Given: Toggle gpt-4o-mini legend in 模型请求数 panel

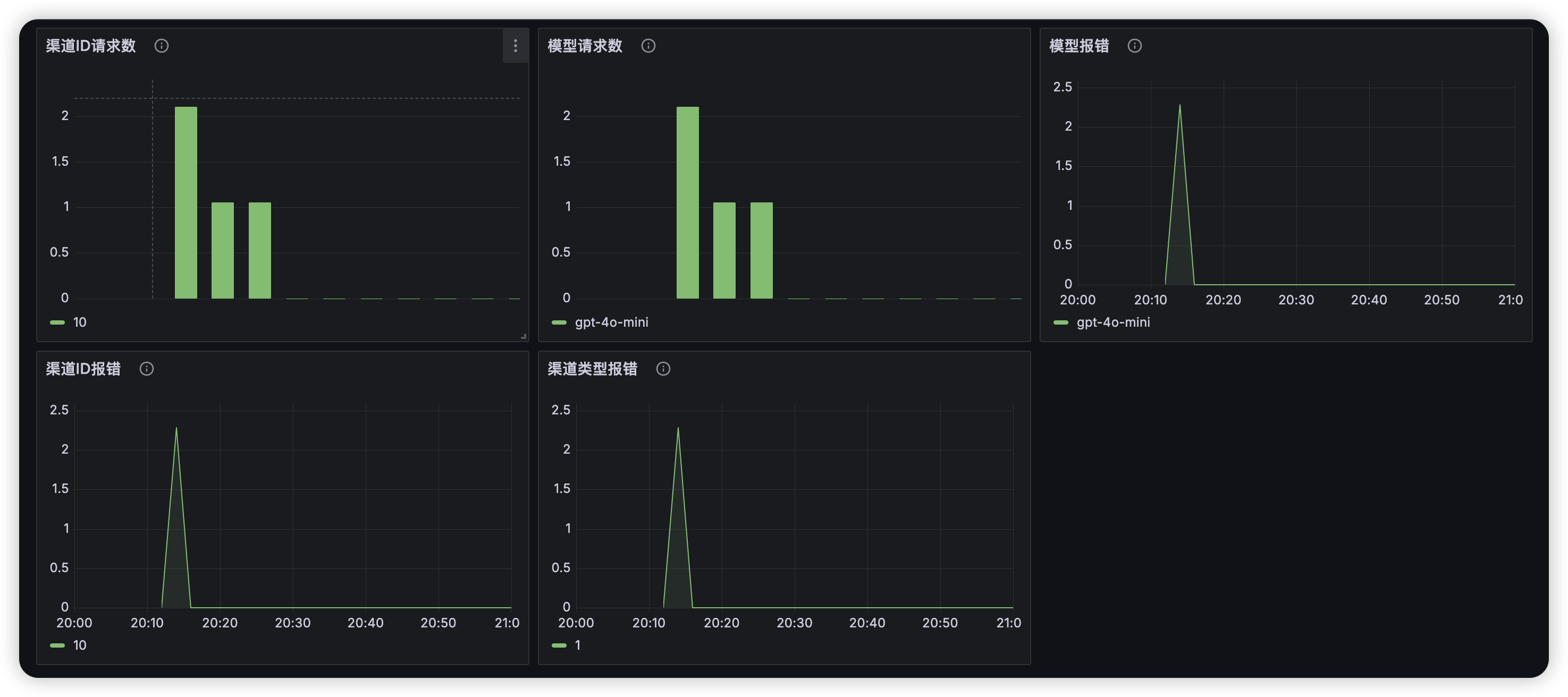Looking at the screenshot, I should click(611, 322).
